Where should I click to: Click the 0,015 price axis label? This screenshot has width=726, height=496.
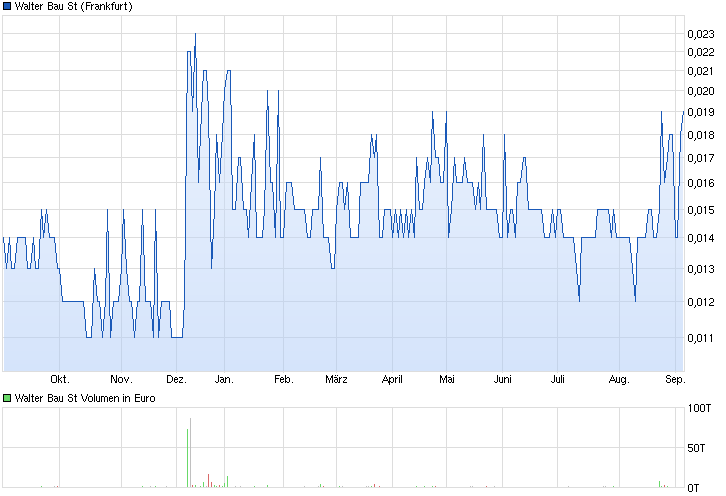click(701, 210)
